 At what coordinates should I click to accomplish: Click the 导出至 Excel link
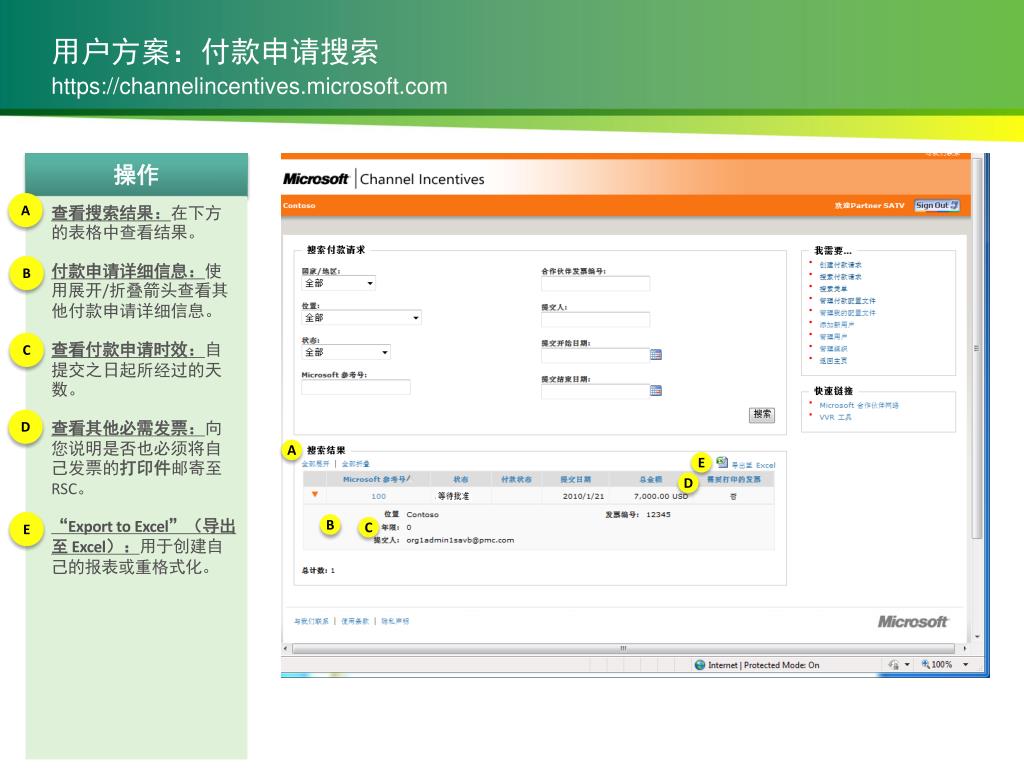coord(753,465)
